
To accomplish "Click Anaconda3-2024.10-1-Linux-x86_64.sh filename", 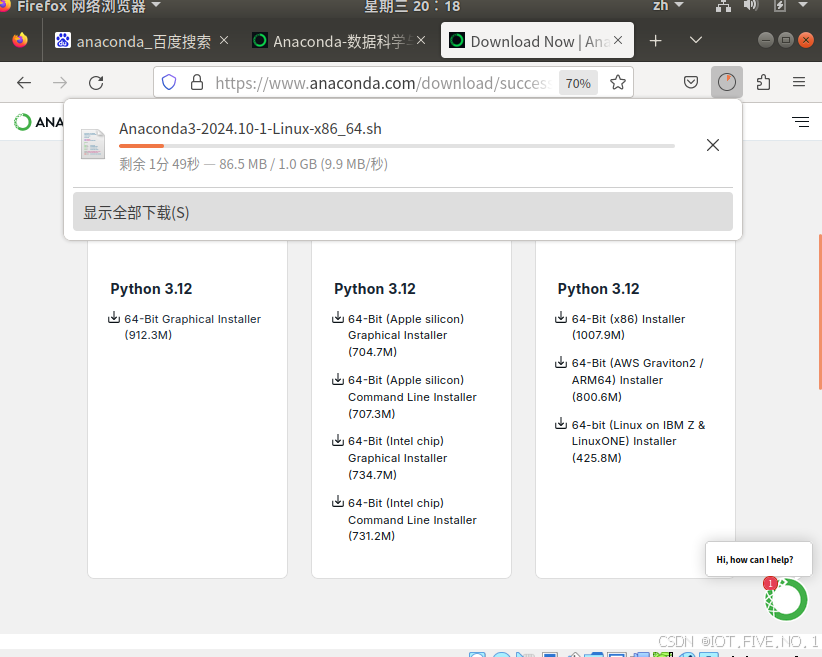I will tap(250, 129).
